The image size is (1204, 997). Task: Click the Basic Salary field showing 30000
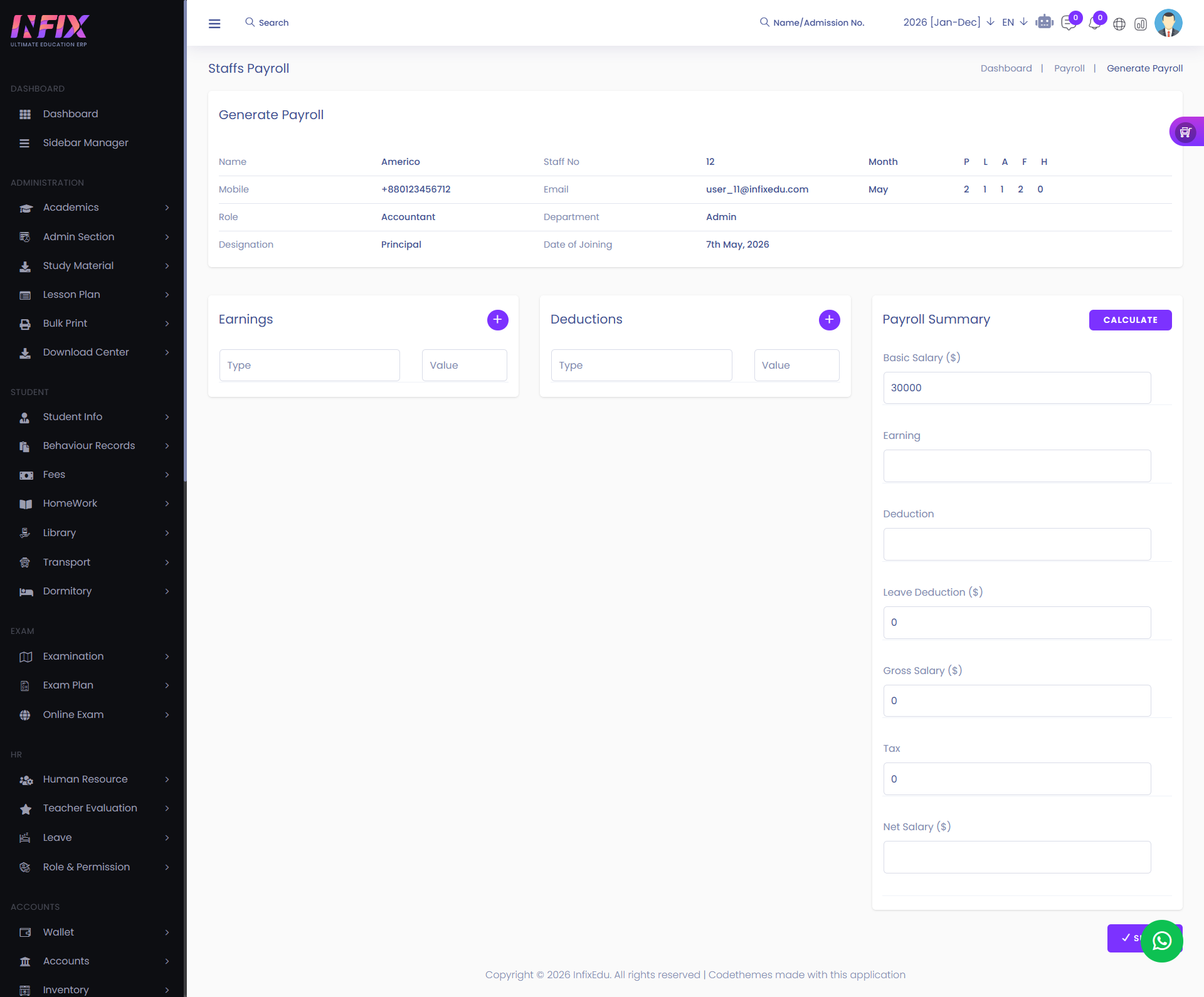pyautogui.click(x=1017, y=388)
